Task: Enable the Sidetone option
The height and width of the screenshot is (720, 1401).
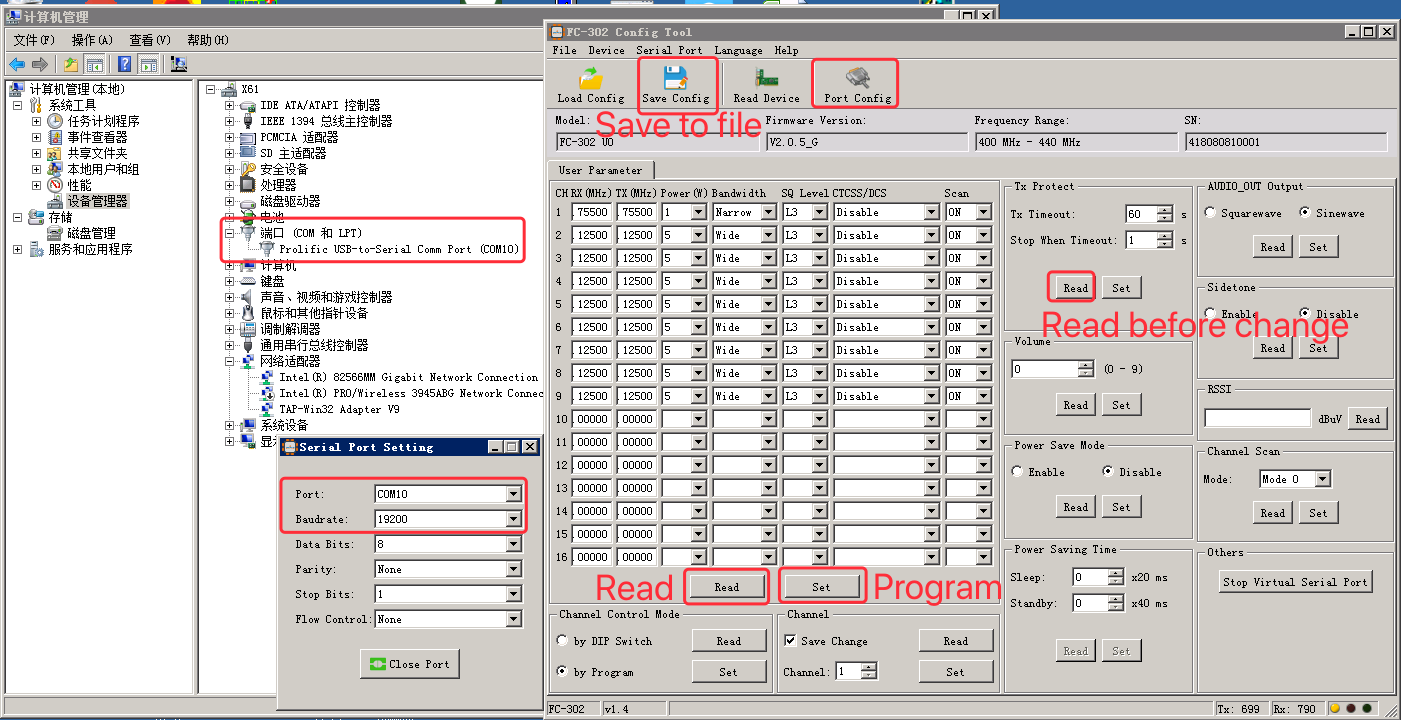Action: pyautogui.click(x=1211, y=314)
